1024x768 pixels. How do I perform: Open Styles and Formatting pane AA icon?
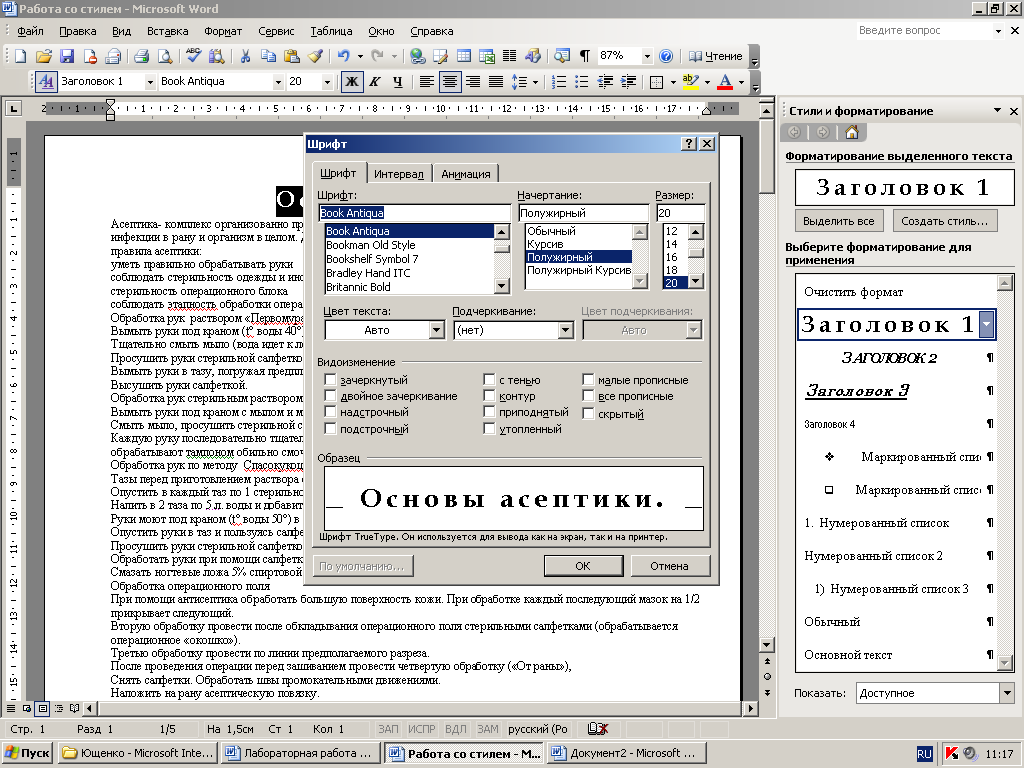[46, 82]
